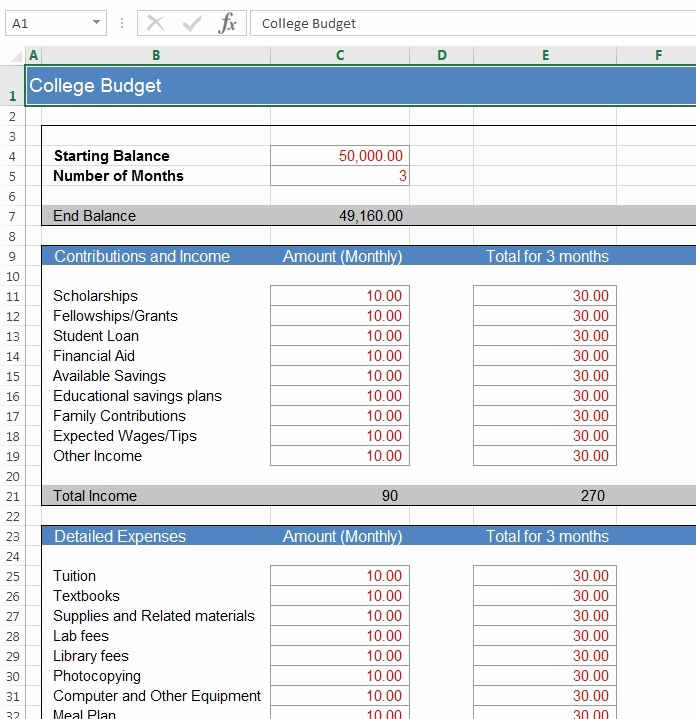Select row 1 header

tap(12, 86)
